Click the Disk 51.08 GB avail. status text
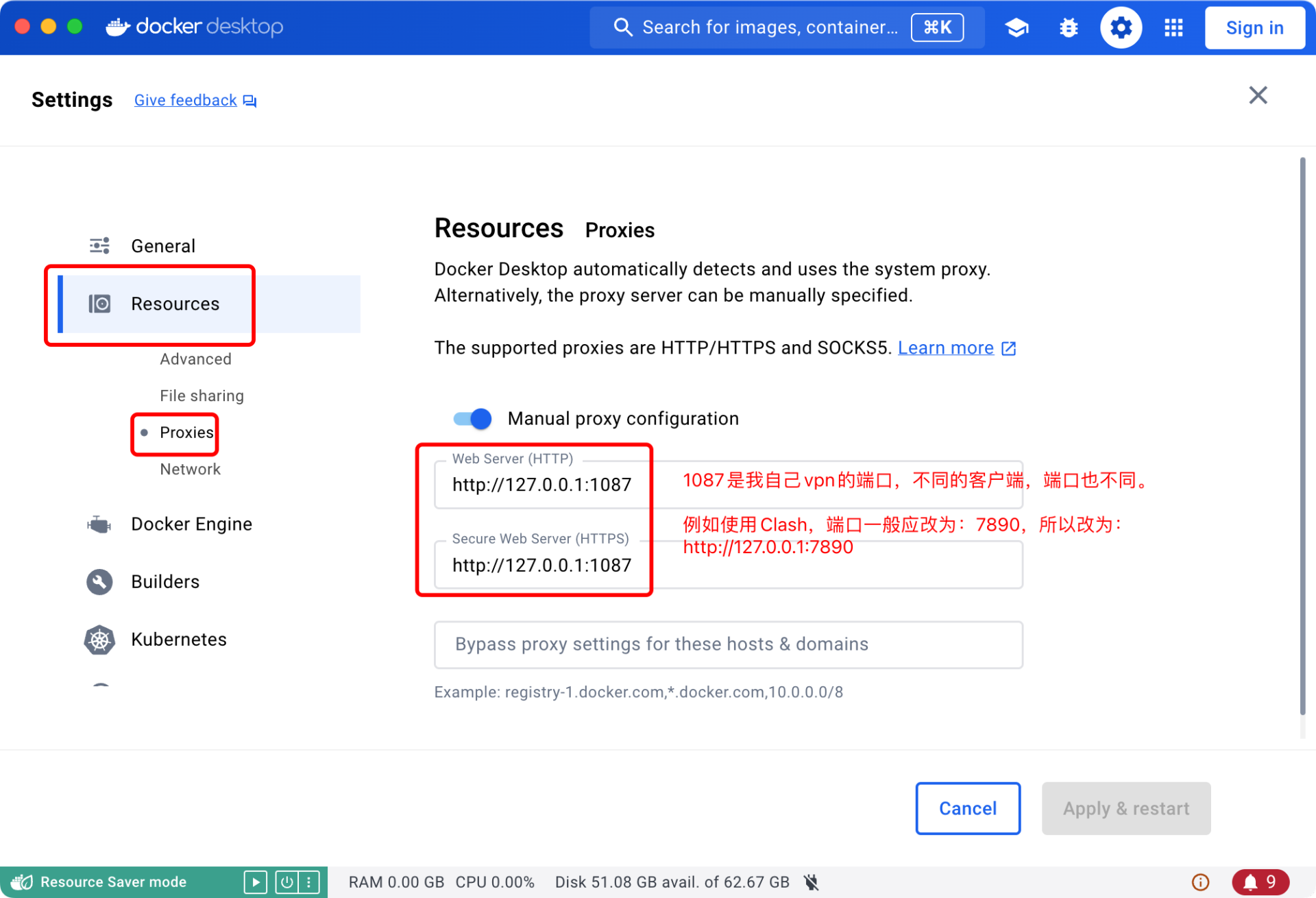 (672, 882)
